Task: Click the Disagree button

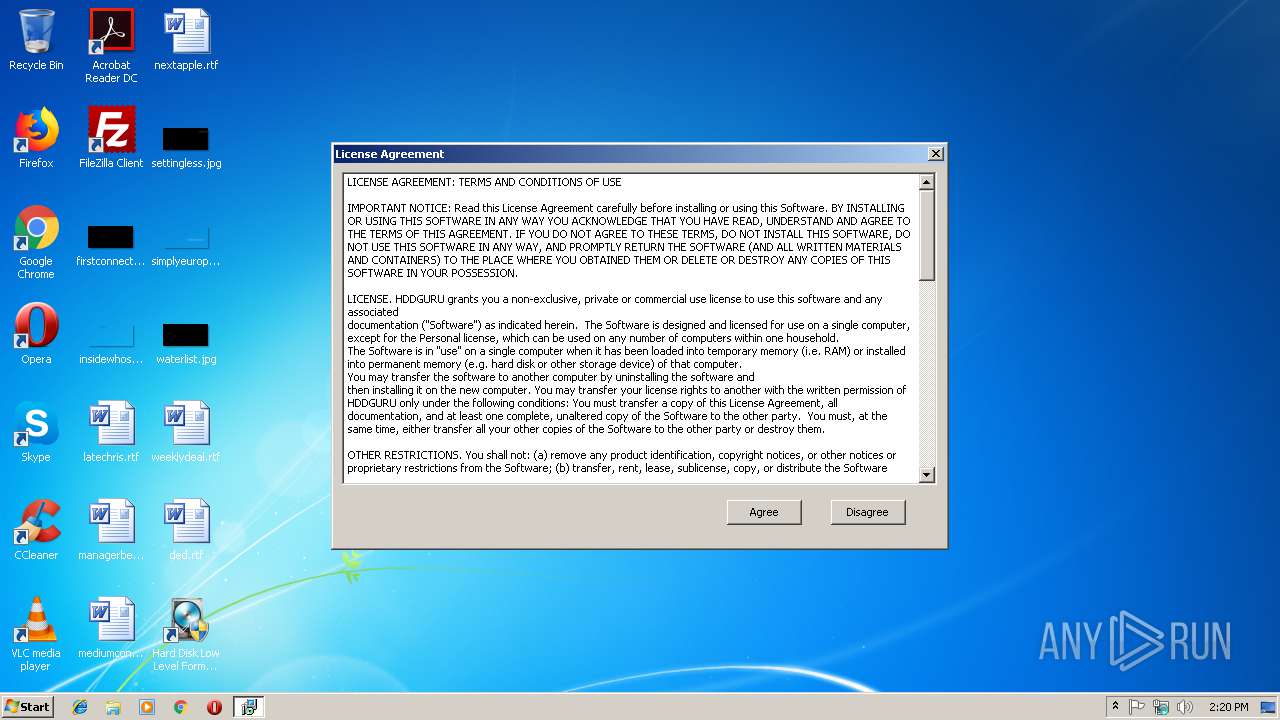Action: [867, 512]
